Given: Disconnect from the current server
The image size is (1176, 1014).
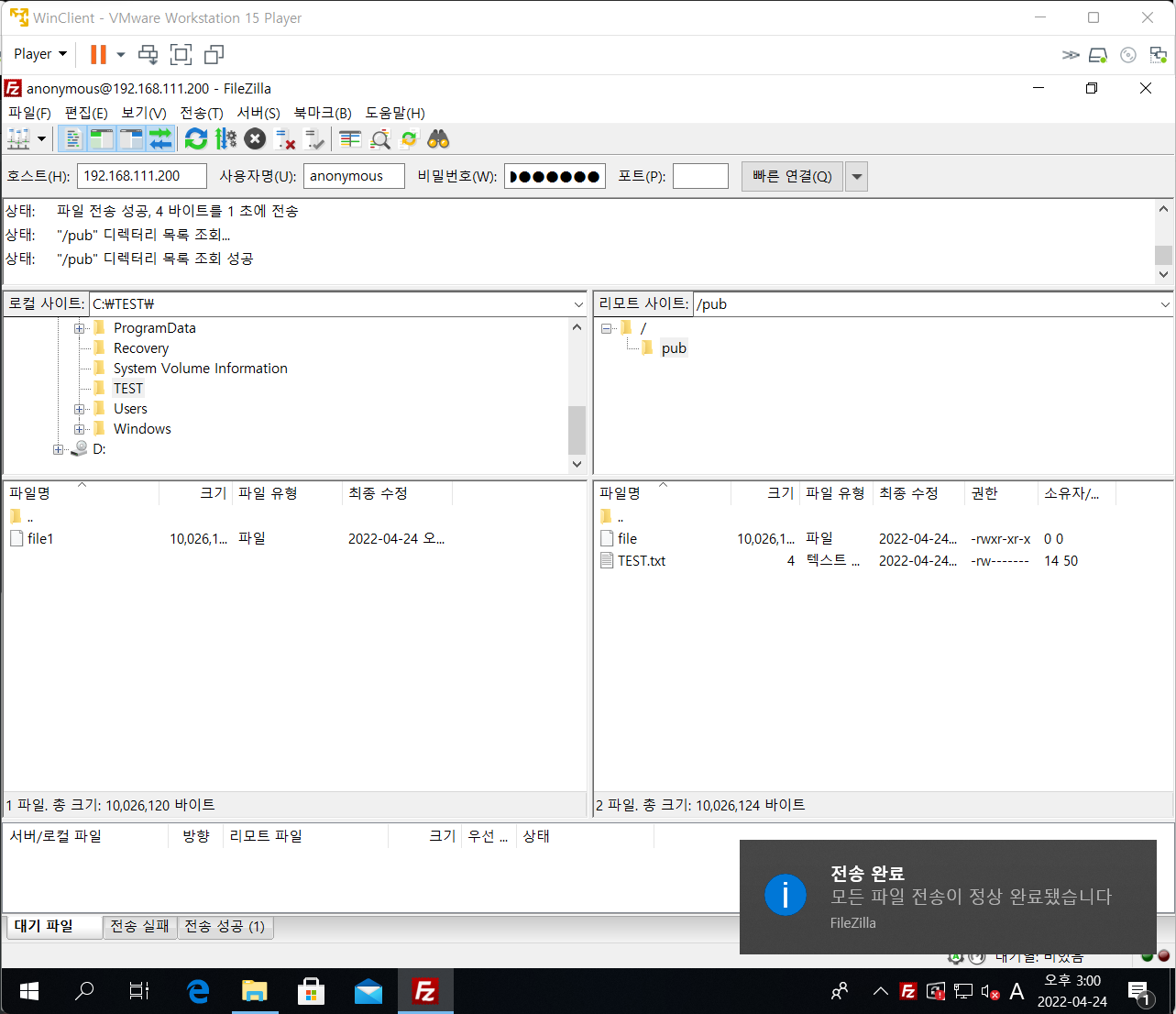Looking at the screenshot, I should 285,139.
